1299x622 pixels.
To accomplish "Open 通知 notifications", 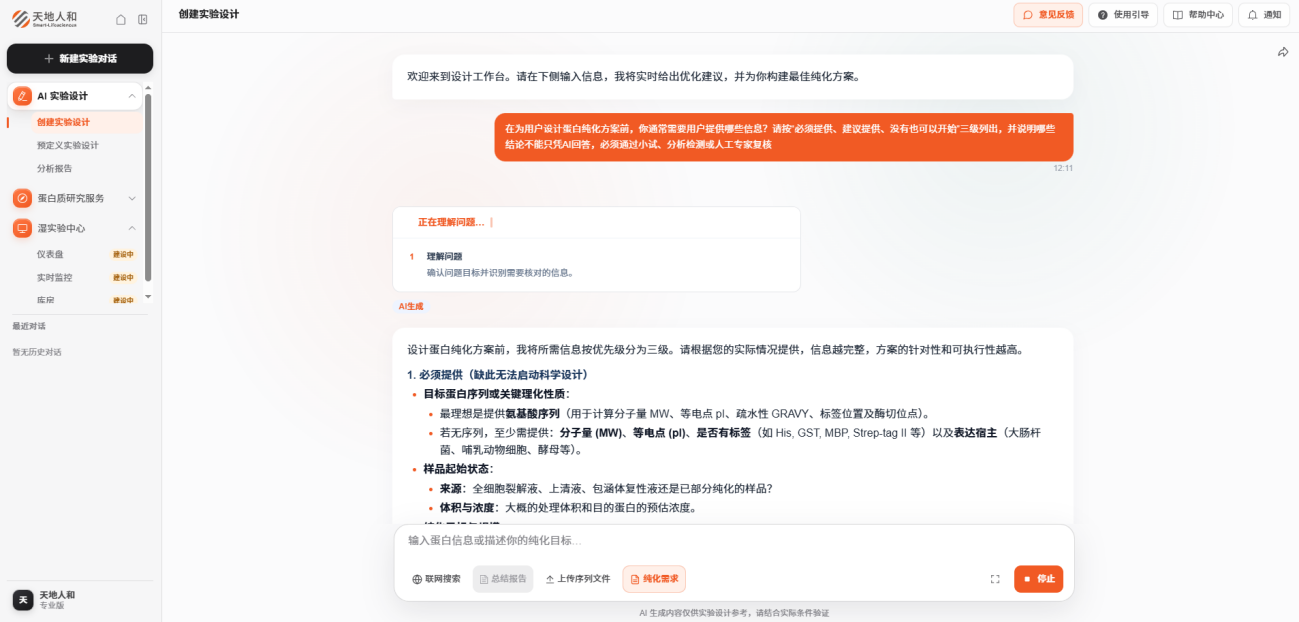I will pyautogui.click(x=1264, y=15).
